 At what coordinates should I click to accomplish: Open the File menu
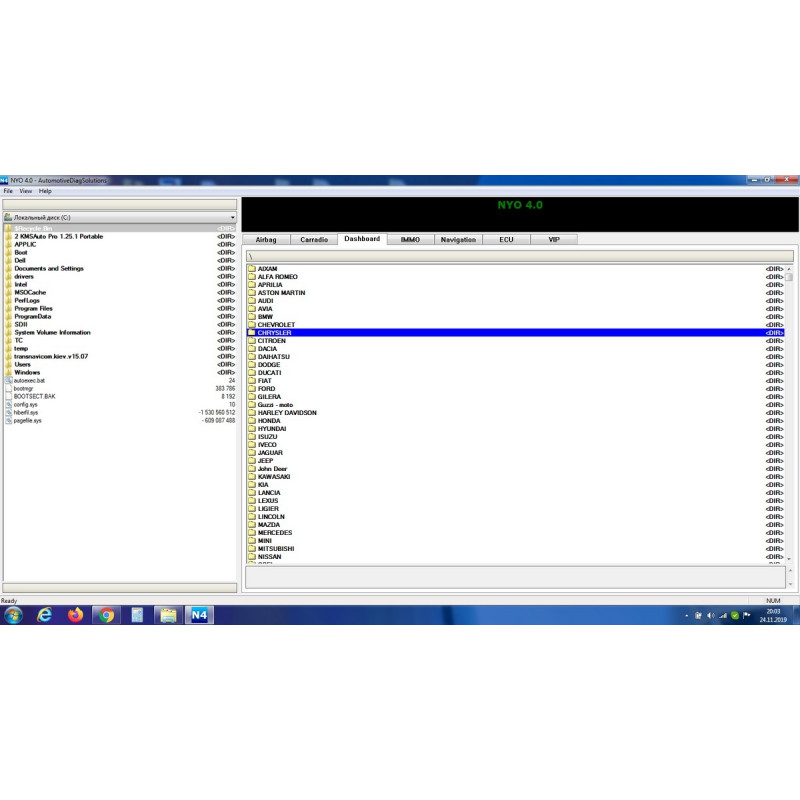(8, 191)
